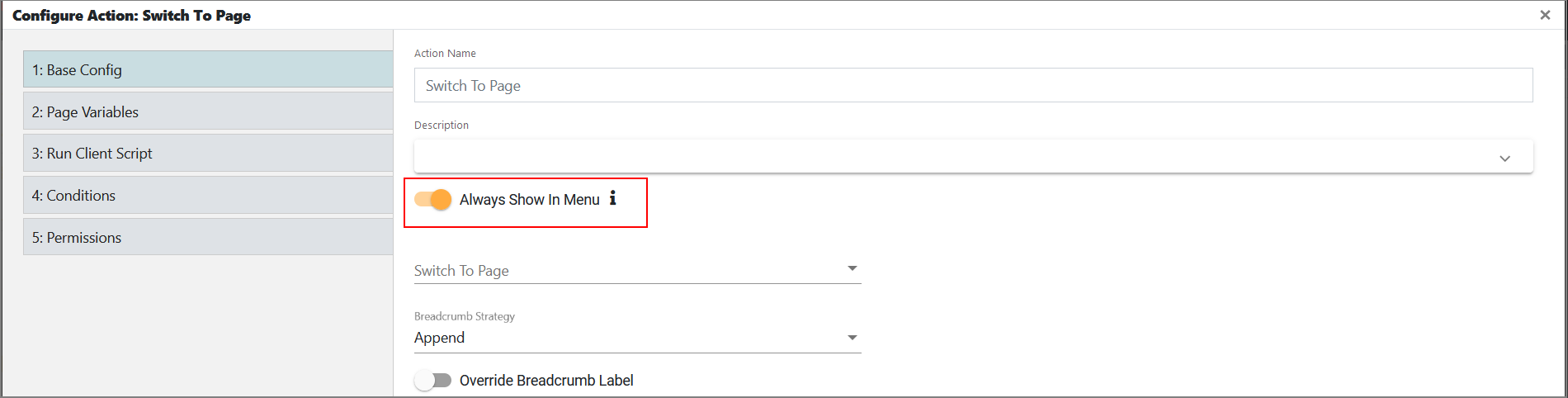Screen dimensions: 1568x398
Task: Disable the Always Show In Menu toggle
Action: [433, 199]
